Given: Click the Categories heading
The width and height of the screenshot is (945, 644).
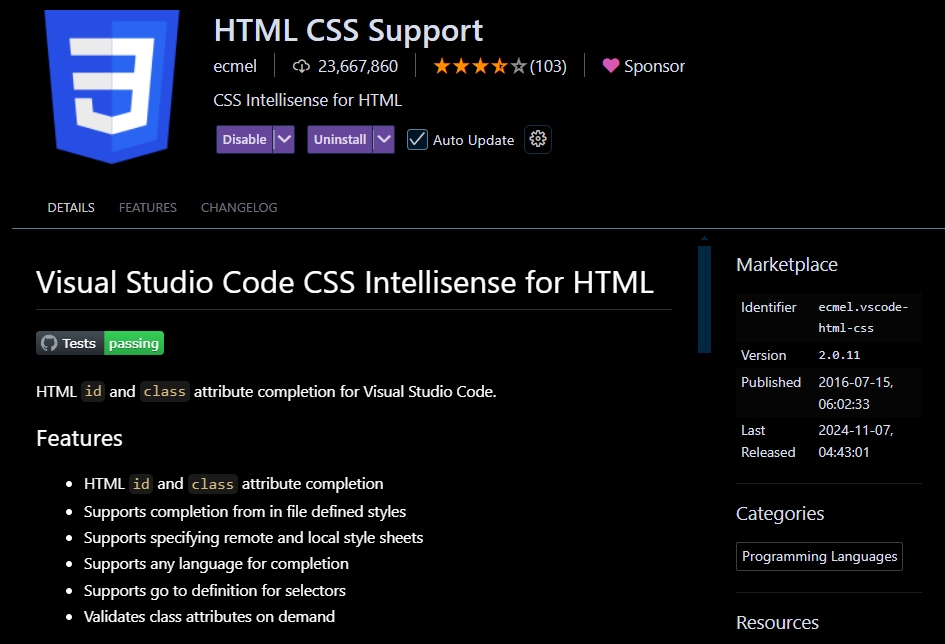Looking at the screenshot, I should (780, 513).
